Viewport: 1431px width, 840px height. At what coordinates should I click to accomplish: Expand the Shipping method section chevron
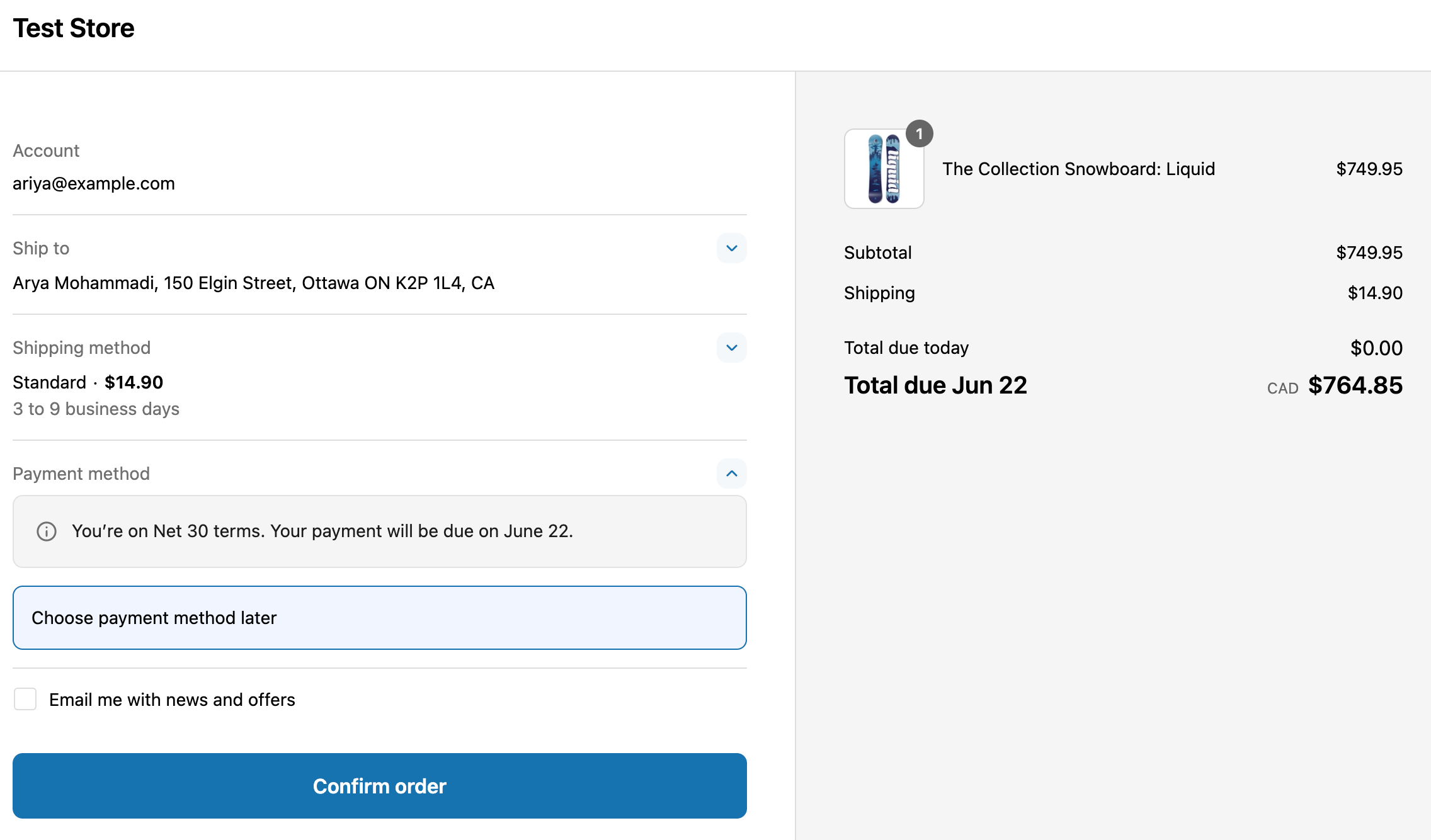coord(731,348)
